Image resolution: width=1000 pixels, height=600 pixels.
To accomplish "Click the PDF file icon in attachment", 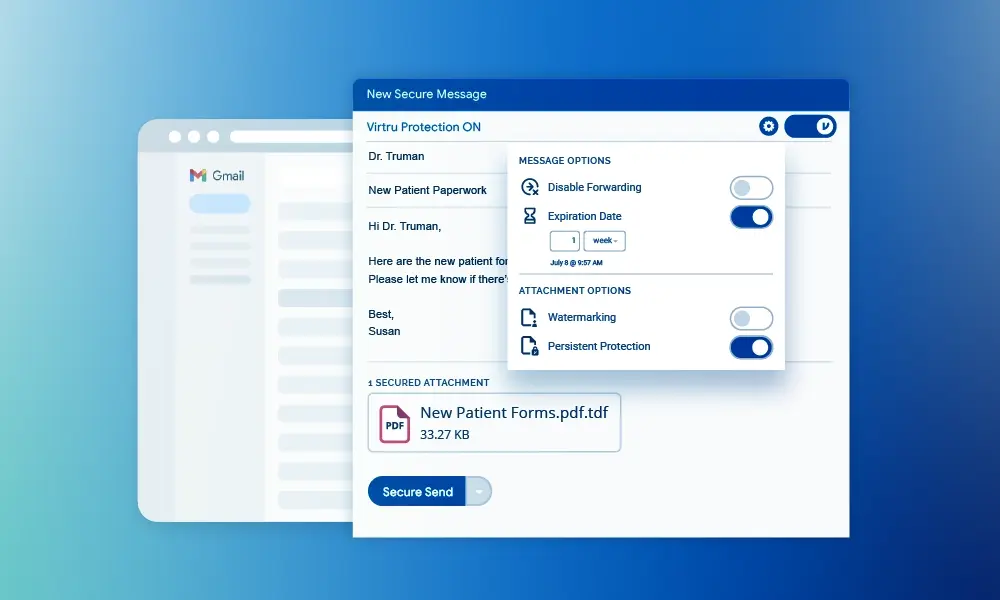I will (395, 423).
